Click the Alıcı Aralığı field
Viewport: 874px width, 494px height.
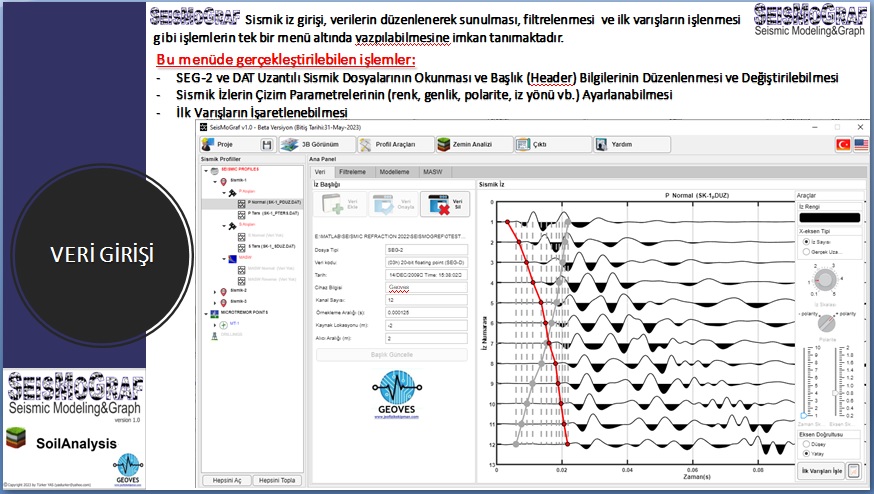tap(426, 338)
